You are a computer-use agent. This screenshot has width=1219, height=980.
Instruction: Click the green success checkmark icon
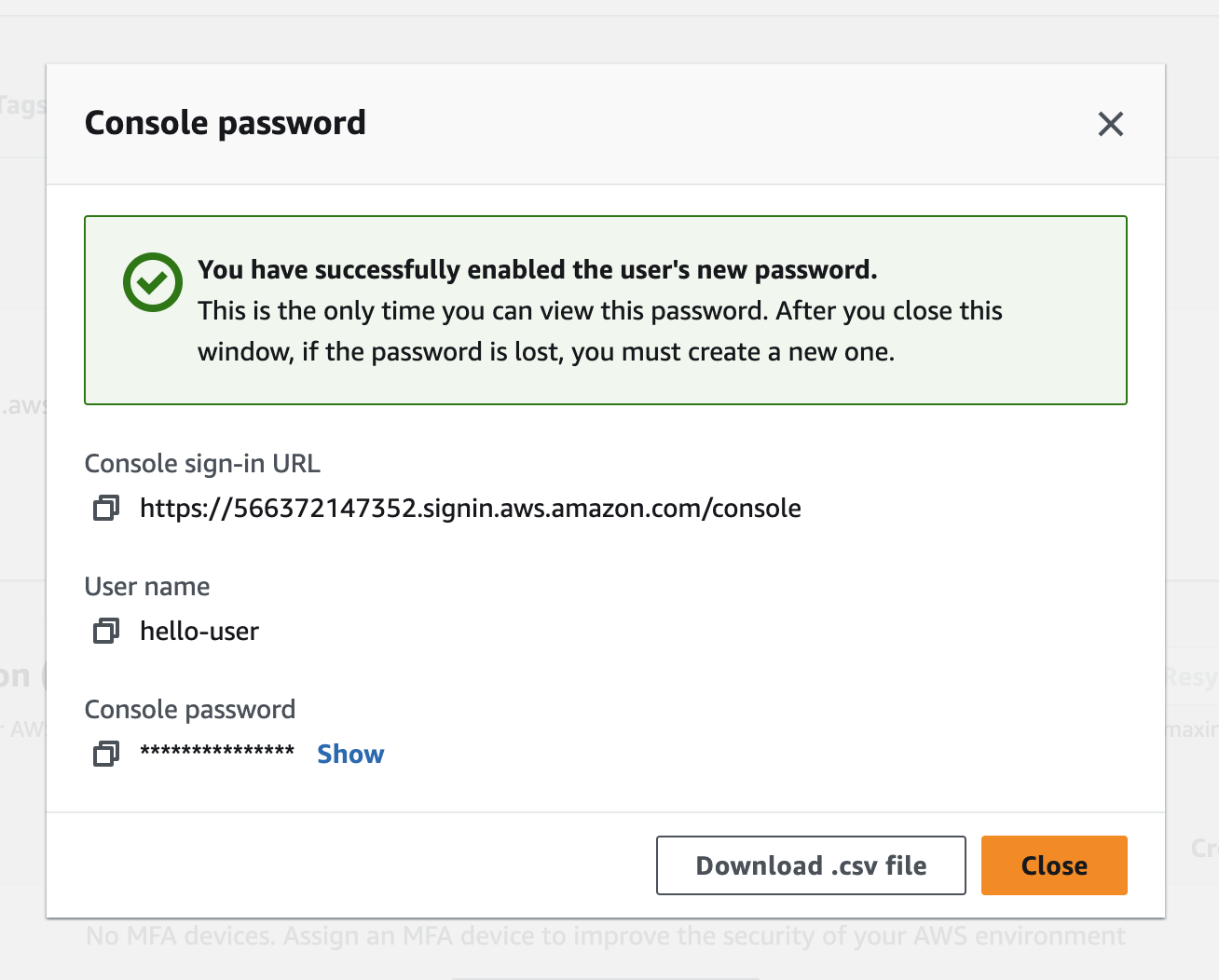[x=153, y=282]
